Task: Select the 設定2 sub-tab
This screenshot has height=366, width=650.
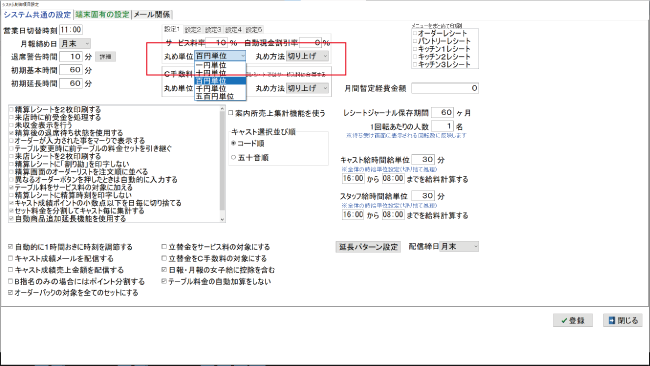Action: [x=193, y=30]
